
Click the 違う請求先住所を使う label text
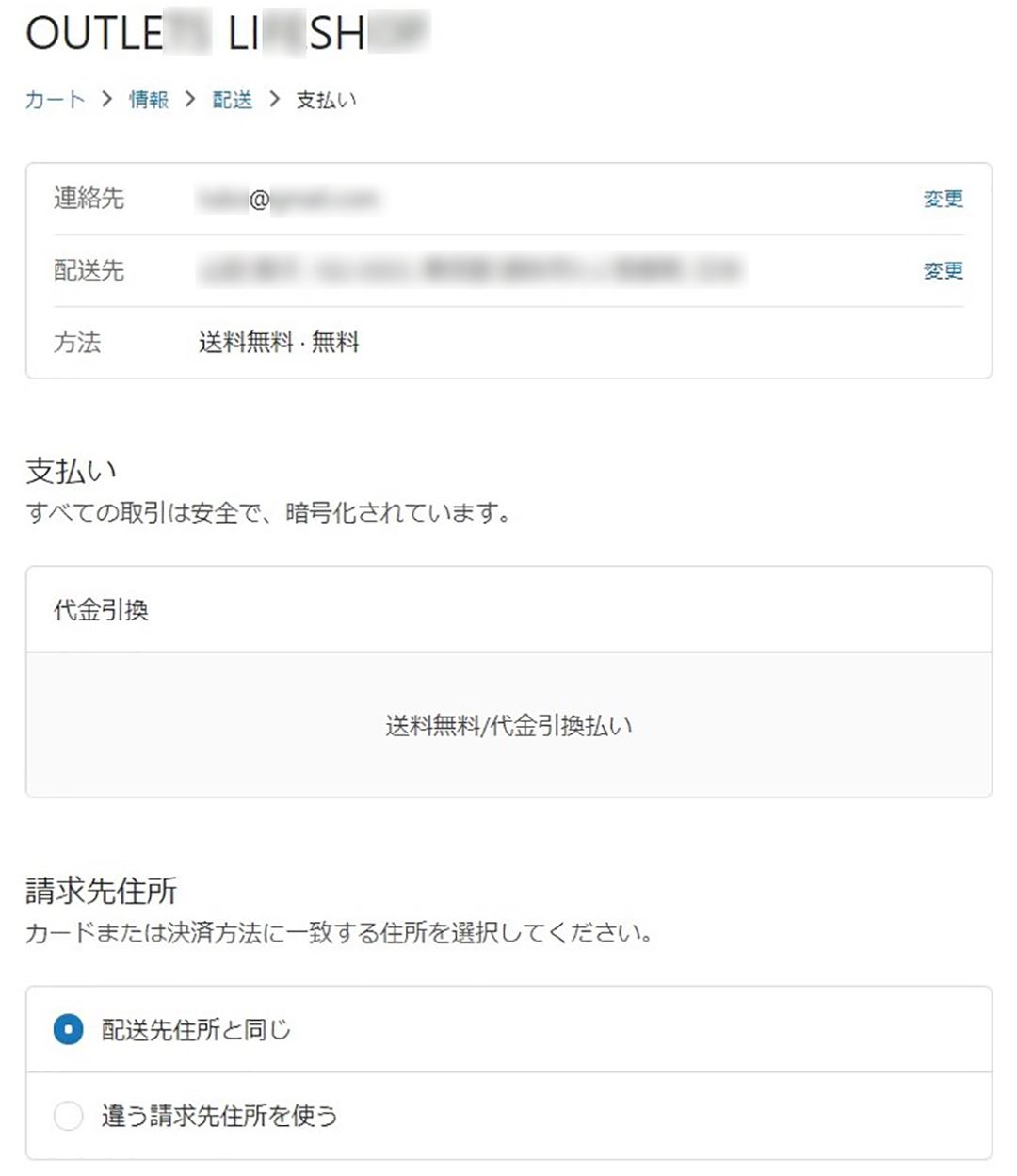pyautogui.click(x=219, y=1117)
